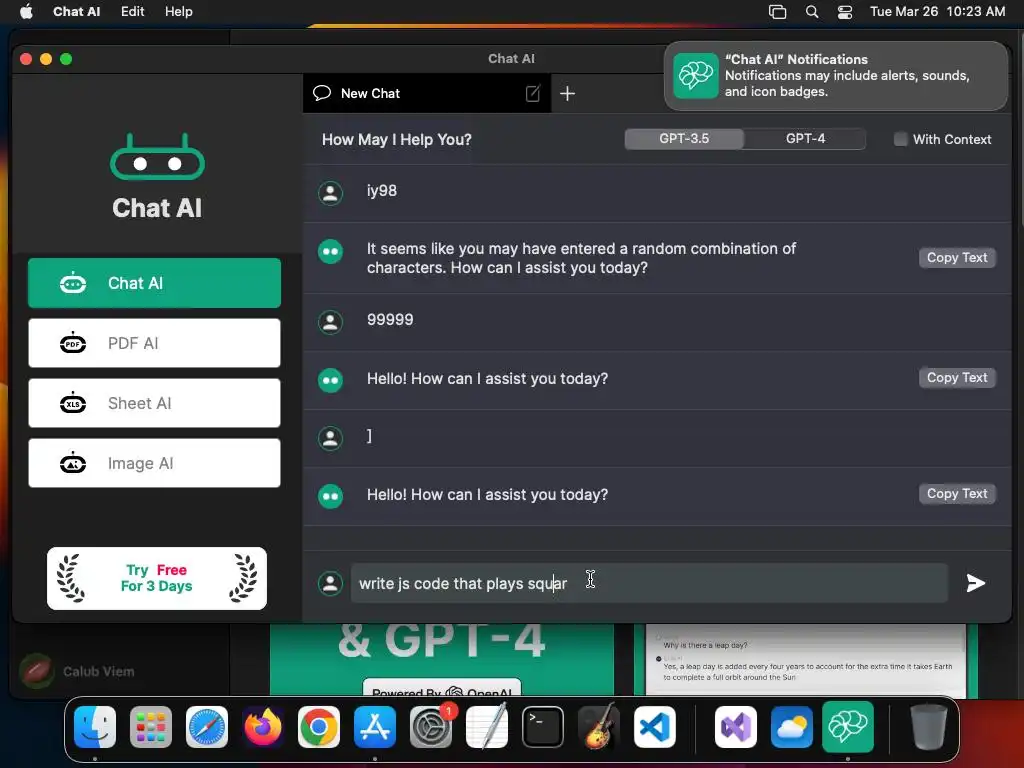Open the Chat AI menu in menu bar
The width and height of the screenshot is (1024, 768).
(76, 12)
